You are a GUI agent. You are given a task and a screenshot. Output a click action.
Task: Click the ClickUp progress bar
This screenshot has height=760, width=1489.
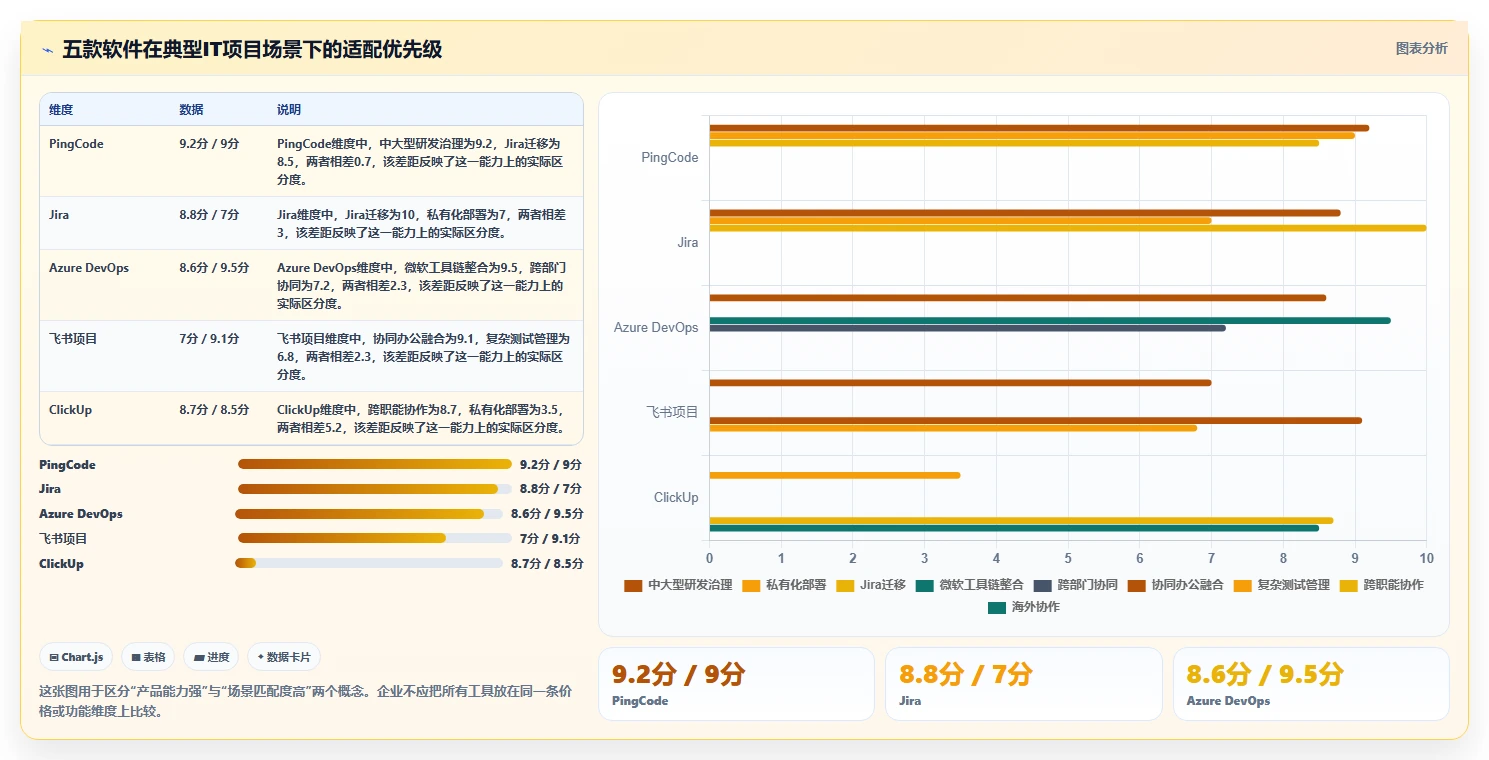point(368,563)
